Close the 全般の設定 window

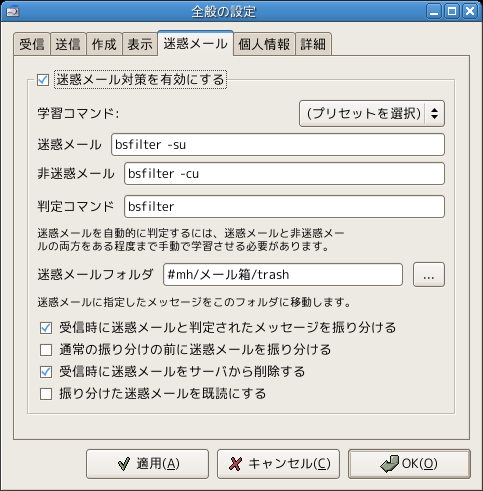coord(470,12)
